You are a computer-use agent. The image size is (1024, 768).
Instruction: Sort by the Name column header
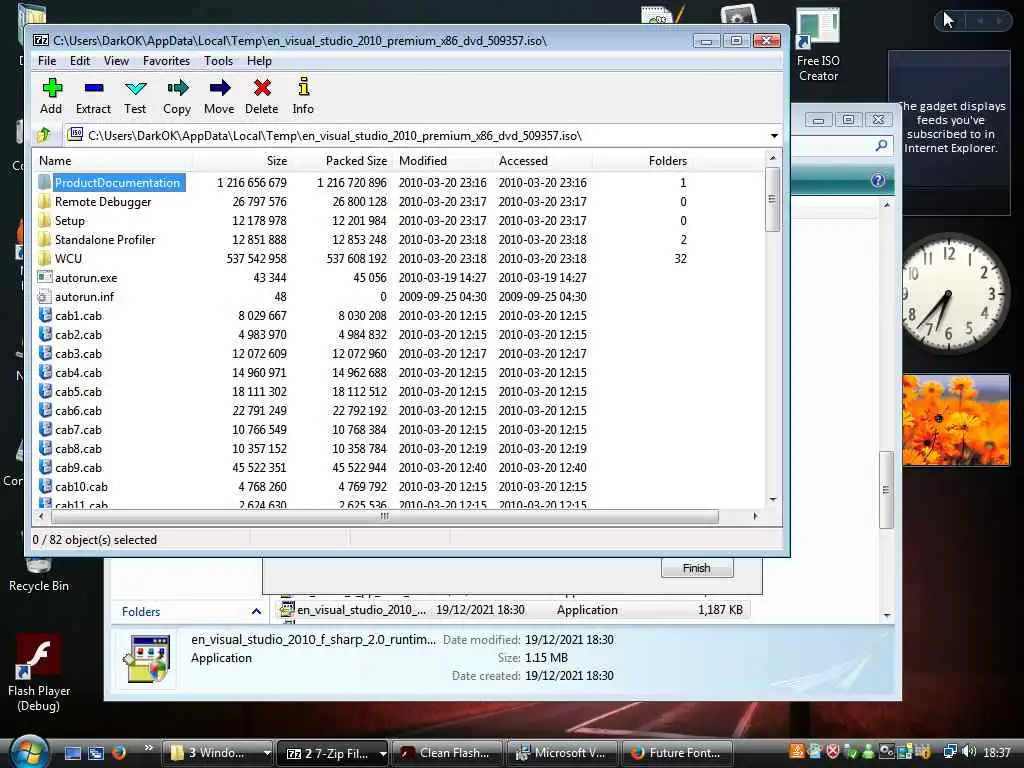click(x=113, y=161)
